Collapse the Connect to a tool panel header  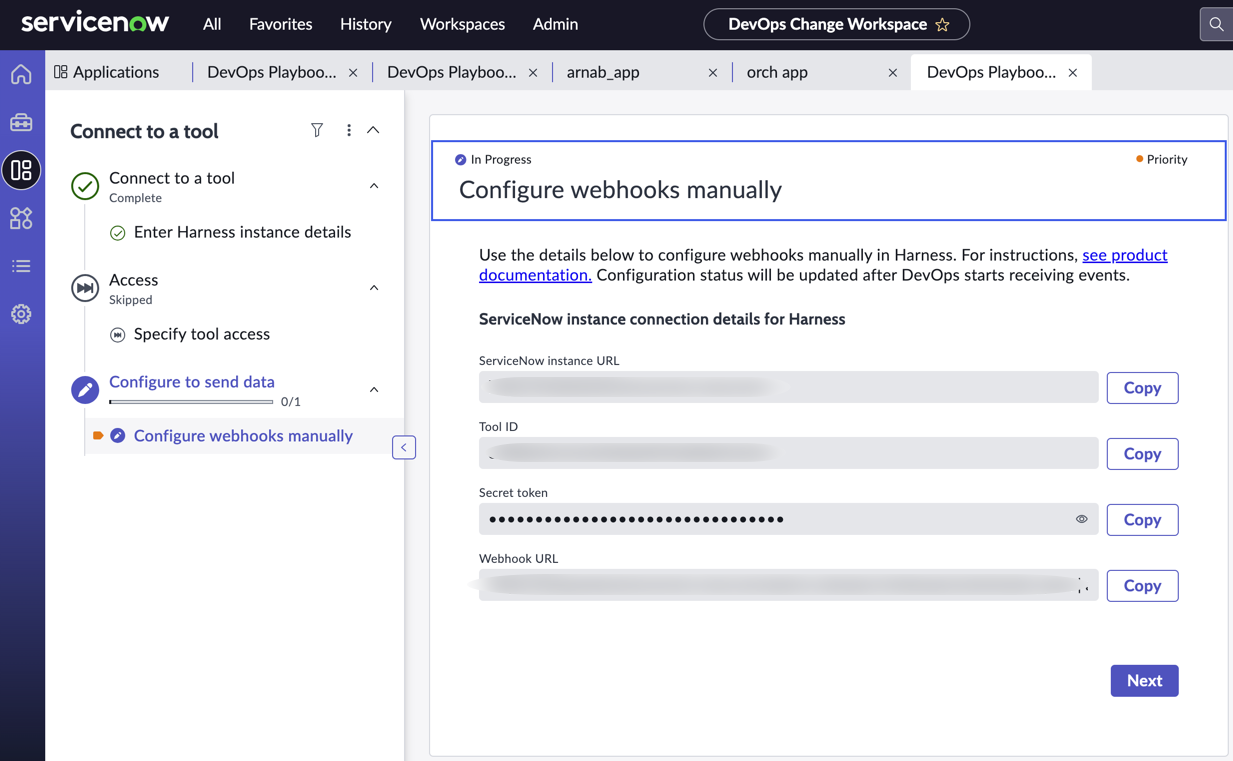tap(373, 130)
